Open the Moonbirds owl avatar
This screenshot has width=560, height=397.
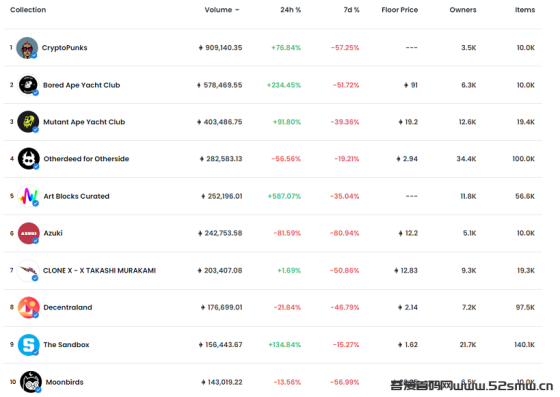(31, 382)
